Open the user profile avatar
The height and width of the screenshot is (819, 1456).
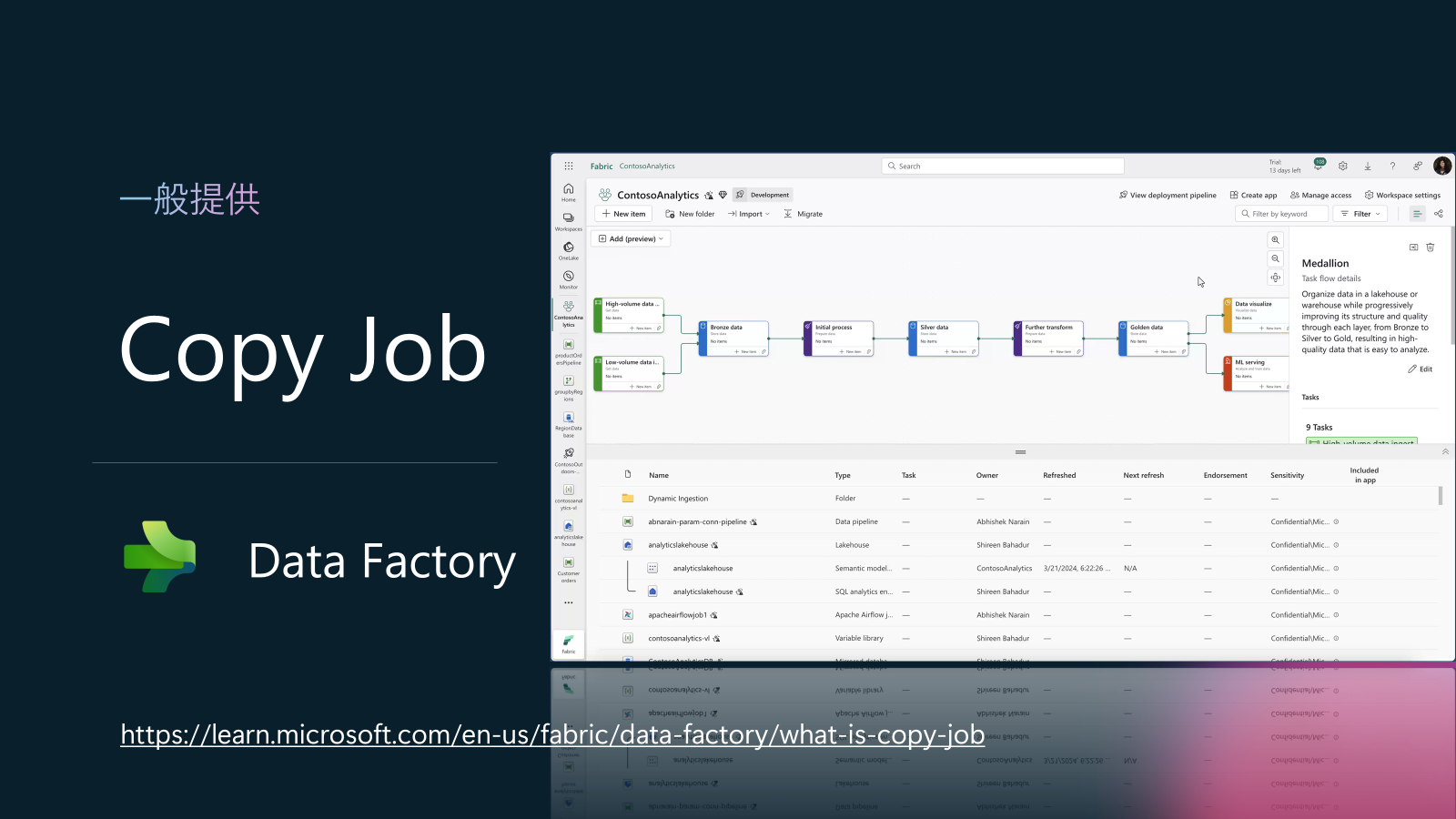coord(1441,166)
